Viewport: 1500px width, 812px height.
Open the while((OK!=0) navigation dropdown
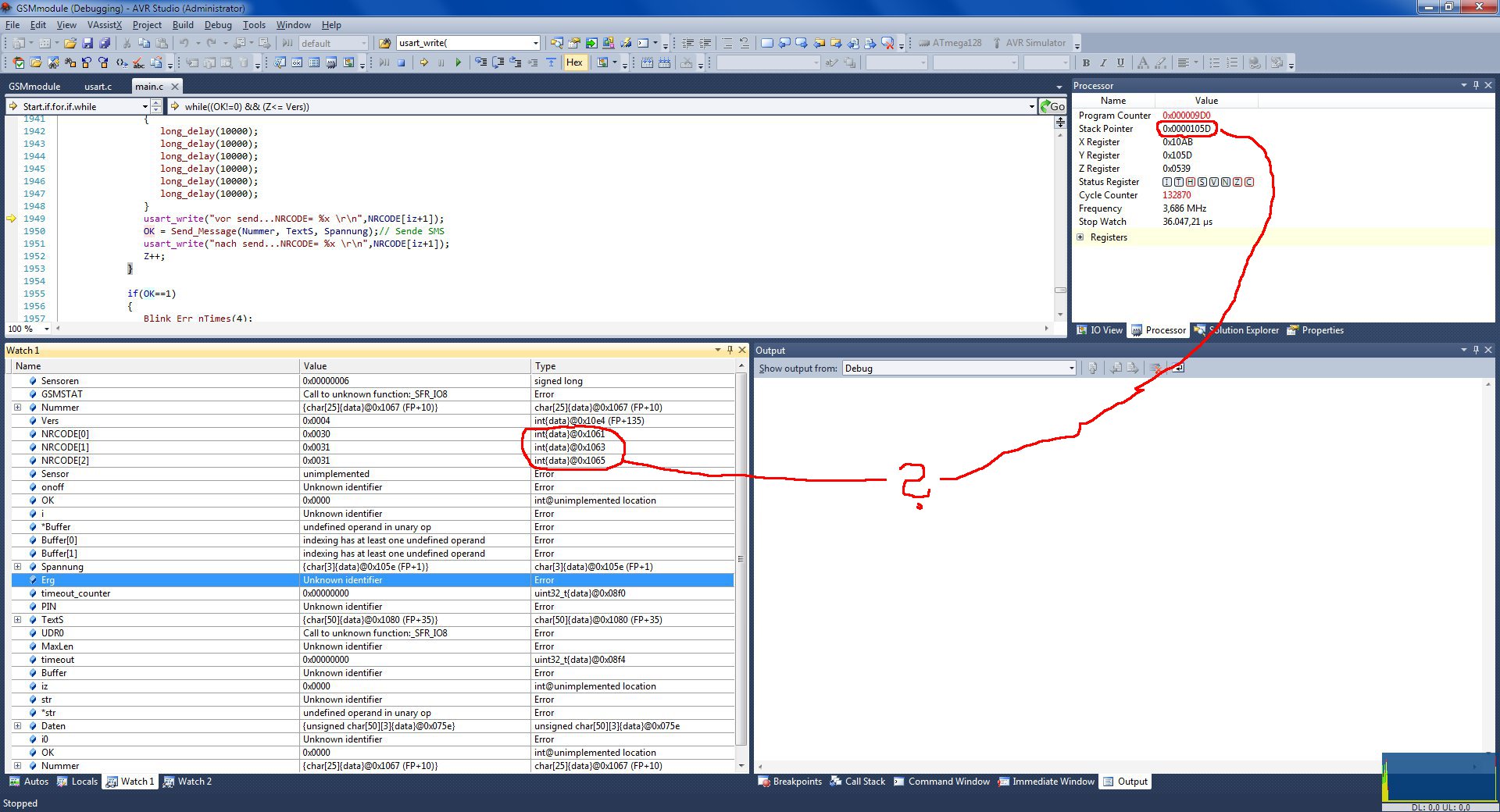click(1032, 106)
